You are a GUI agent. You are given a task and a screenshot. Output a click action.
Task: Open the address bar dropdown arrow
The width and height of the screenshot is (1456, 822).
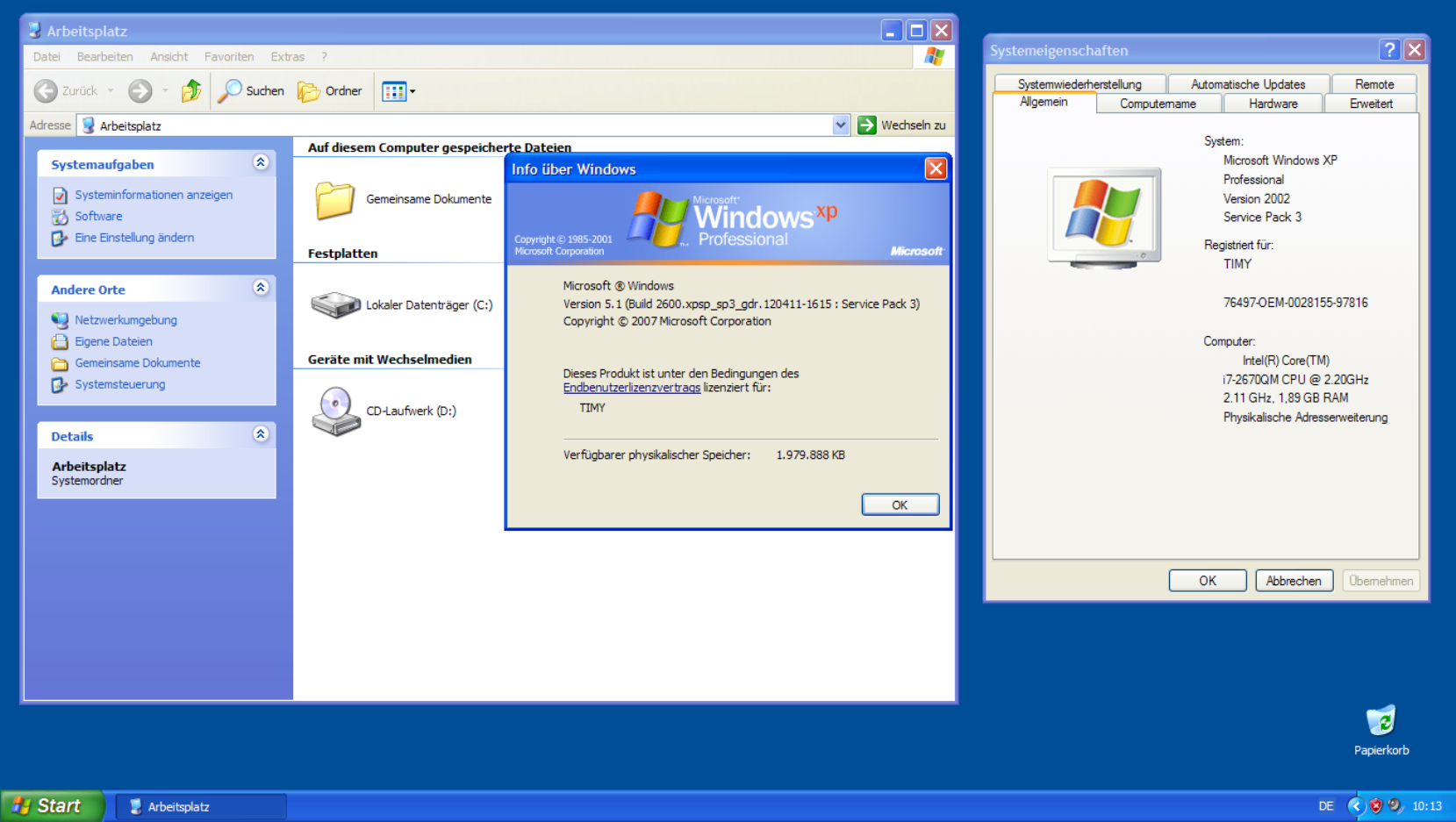click(x=841, y=125)
